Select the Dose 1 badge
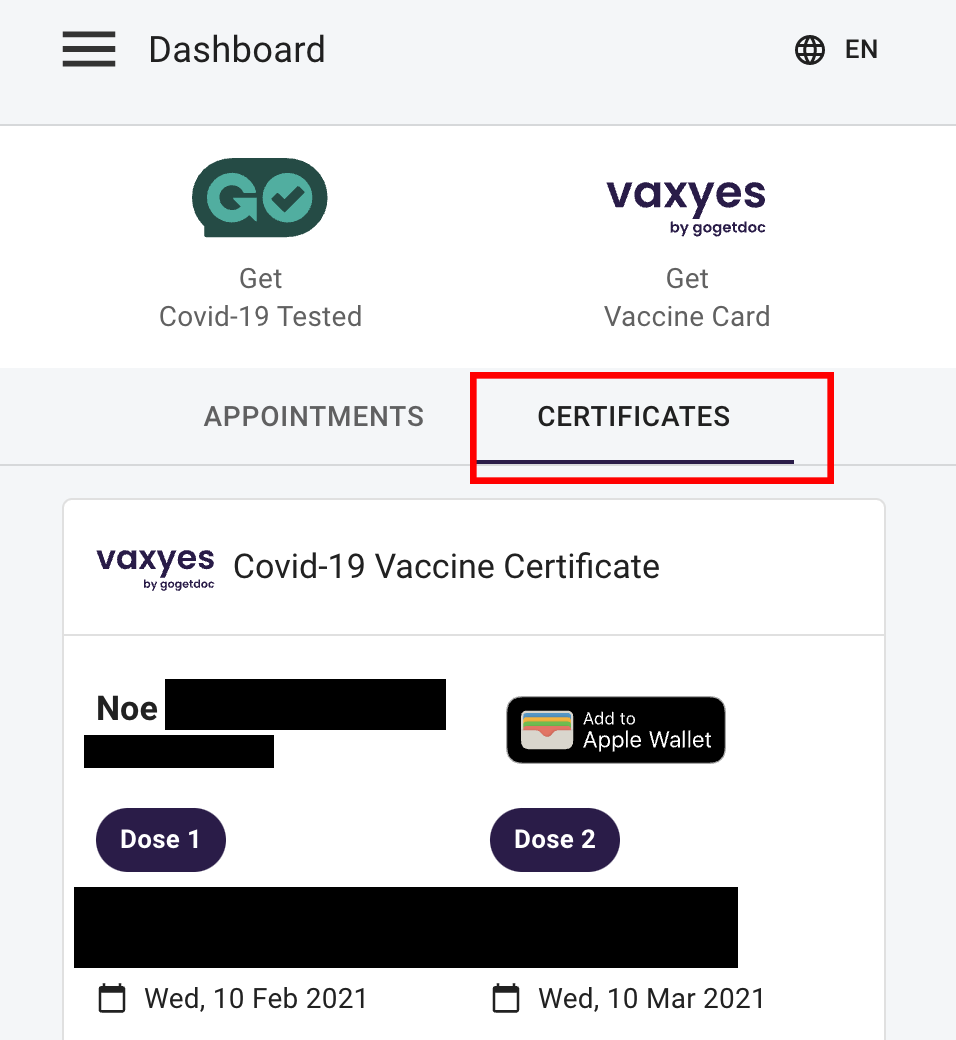 [x=160, y=839]
